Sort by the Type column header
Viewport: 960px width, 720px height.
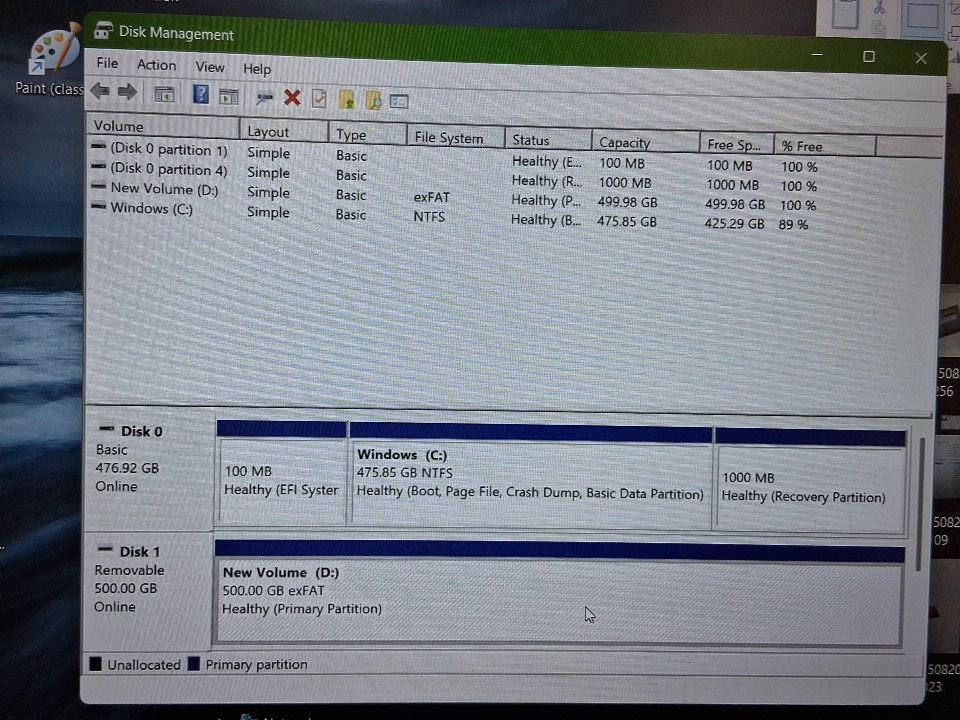pyautogui.click(x=367, y=135)
